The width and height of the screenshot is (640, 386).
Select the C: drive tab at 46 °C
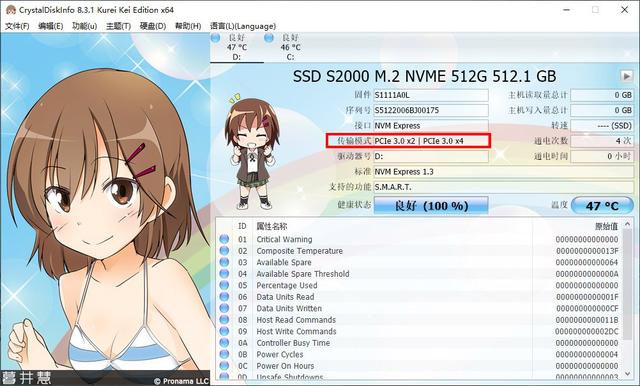pyautogui.click(x=290, y=47)
